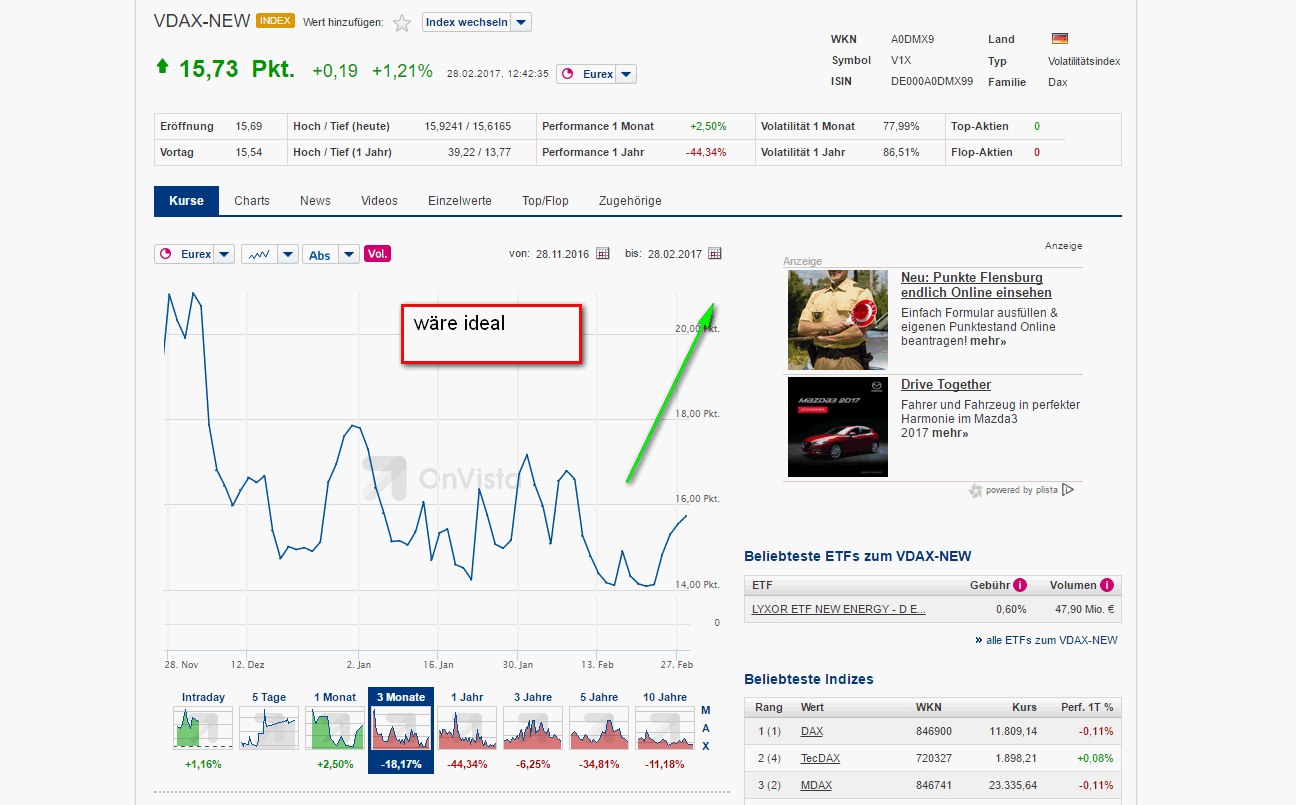Select the 5 Tage chart thumbnail
The height and width of the screenshot is (805, 1296).
click(x=268, y=728)
